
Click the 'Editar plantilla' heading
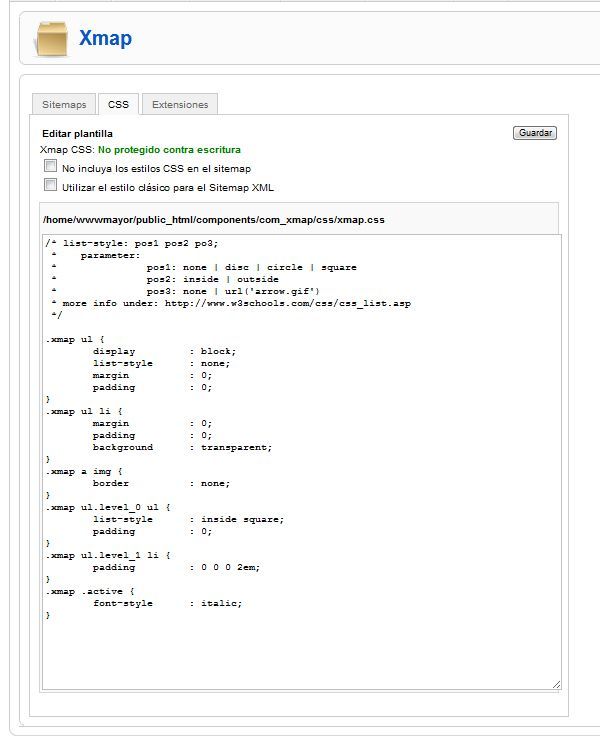pyautogui.click(x=78, y=133)
